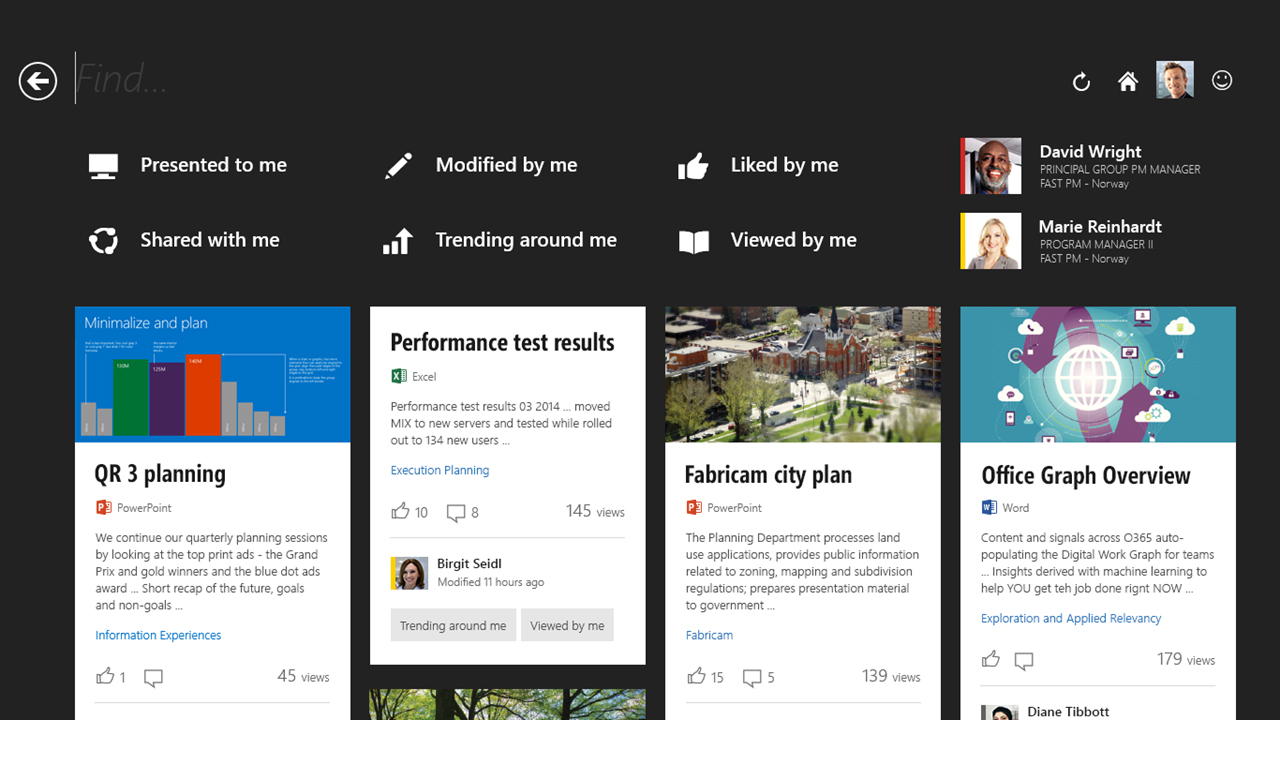Like the QR 3 planning card
Image resolution: width=1280 pixels, height=768 pixels.
click(105, 676)
